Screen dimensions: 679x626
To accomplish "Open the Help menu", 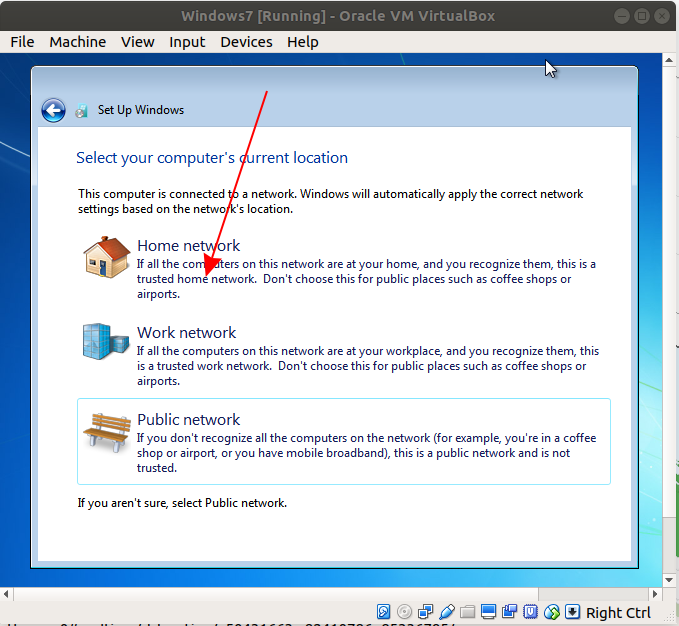I will coord(303,42).
